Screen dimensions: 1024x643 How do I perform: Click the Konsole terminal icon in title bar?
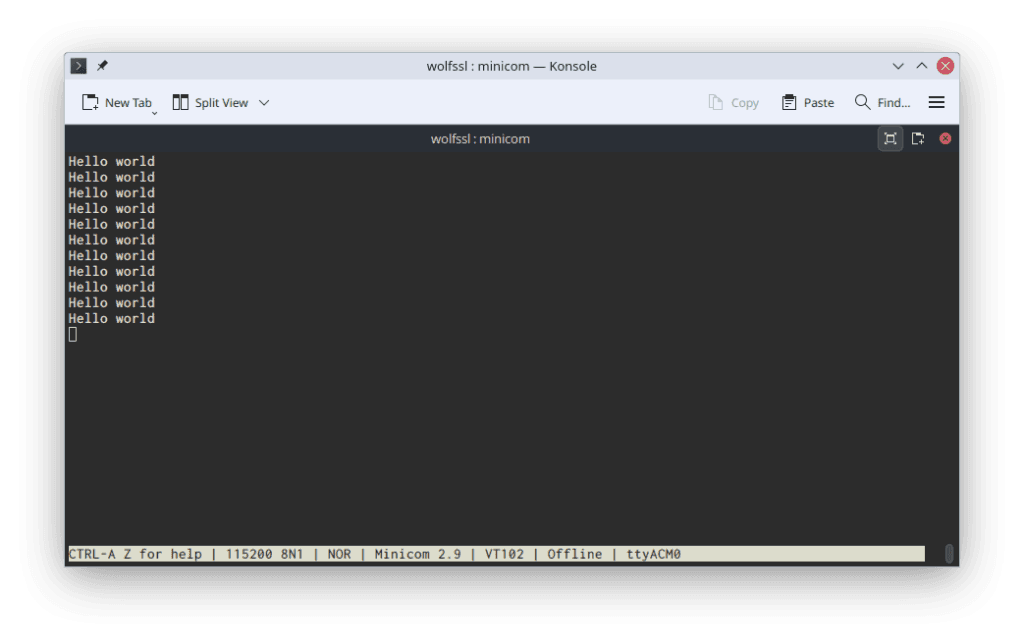[78, 66]
